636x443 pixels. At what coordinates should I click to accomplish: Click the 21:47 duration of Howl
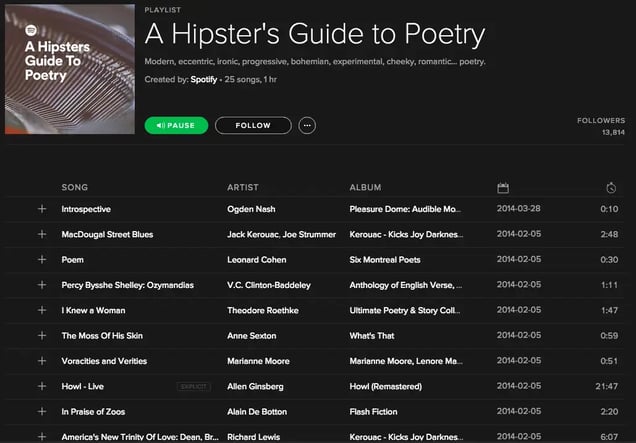coord(607,386)
